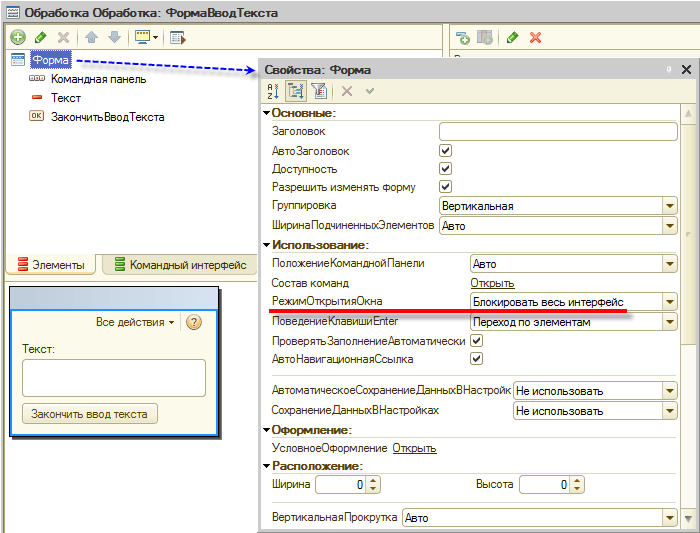Sort properties alphabetically with A-Z icon
This screenshot has height=533, width=700.
coord(273,91)
